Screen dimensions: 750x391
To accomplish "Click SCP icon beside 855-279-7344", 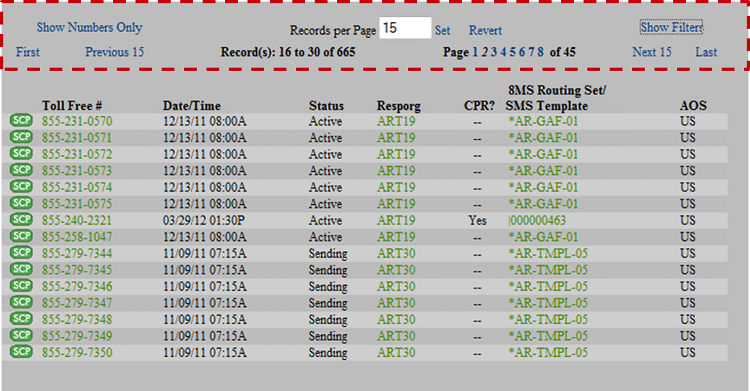I will [x=21, y=252].
